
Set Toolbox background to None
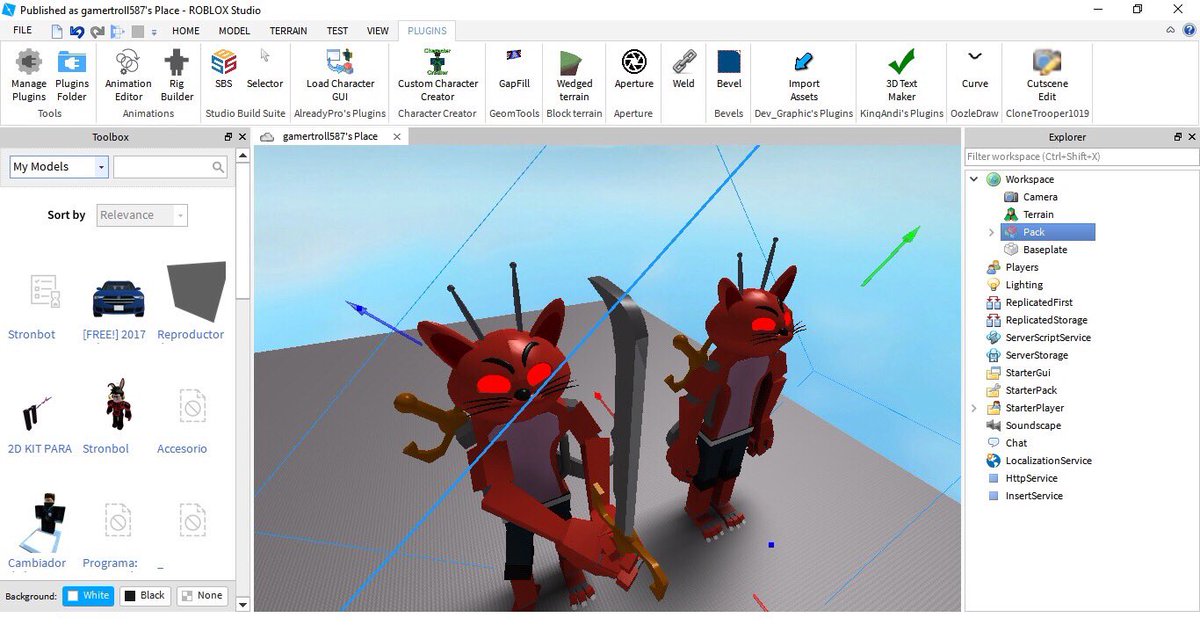[202, 595]
